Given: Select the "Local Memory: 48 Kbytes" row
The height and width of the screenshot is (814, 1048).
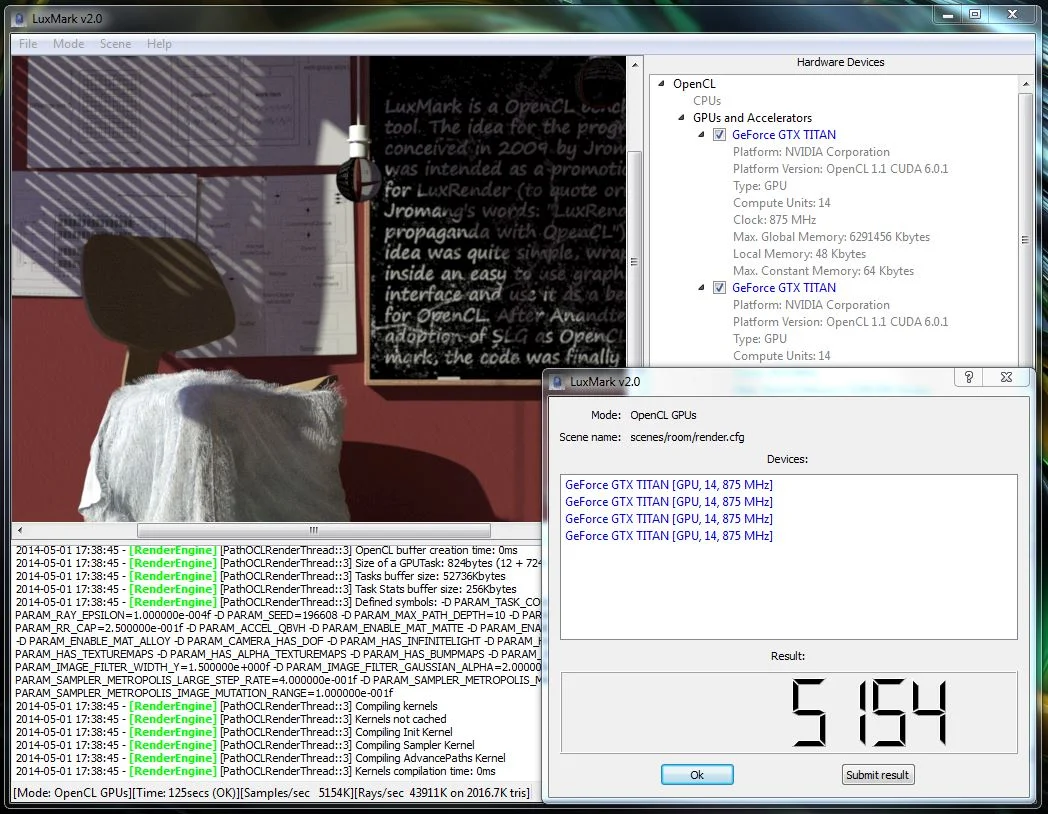Looking at the screenshot, I should (x=799, y=254).
